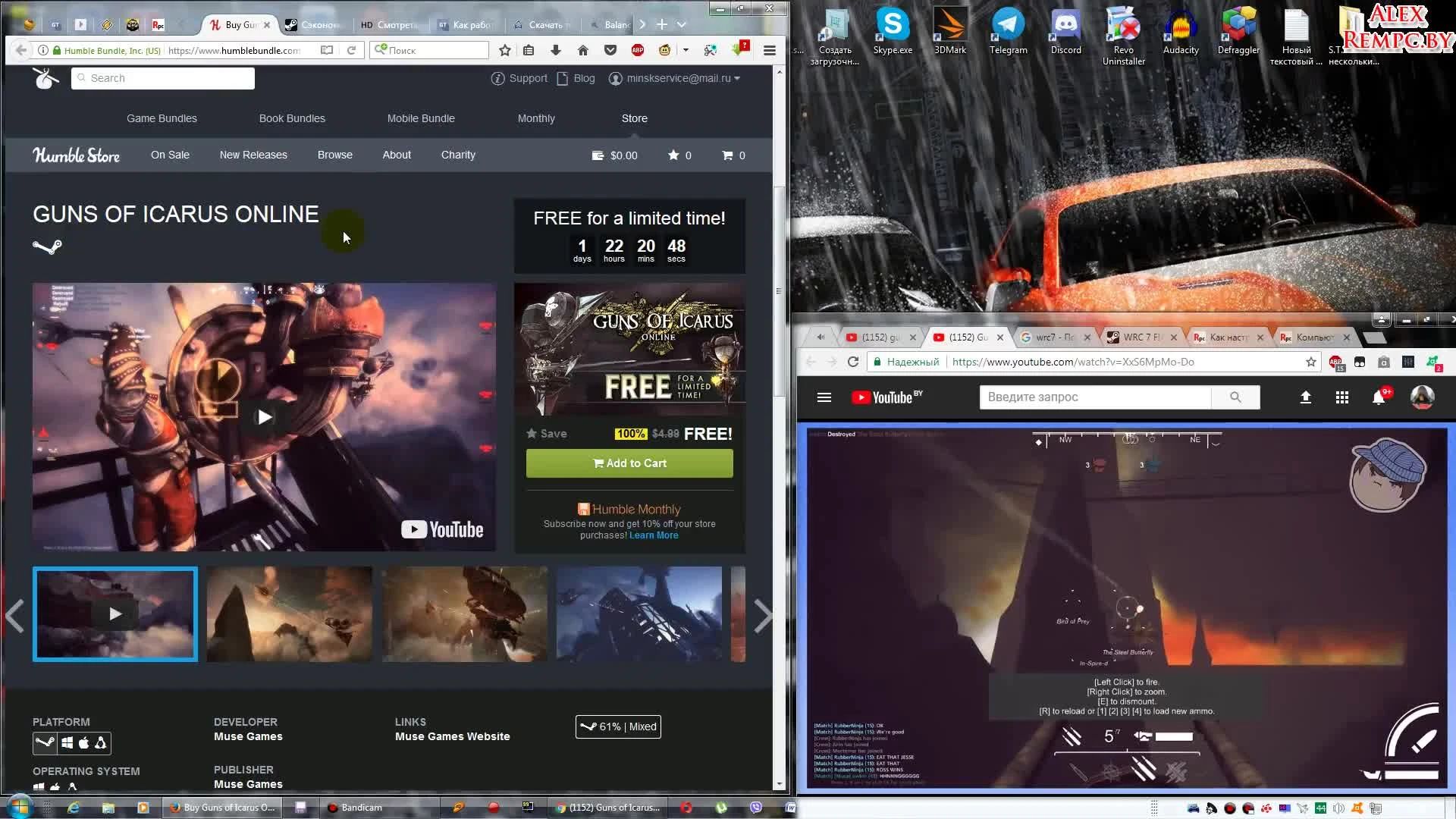The width and height of the screenshot is (1456, 819).
Task: Show next screenshots with right arrow
Action: [x=762, y=616]
